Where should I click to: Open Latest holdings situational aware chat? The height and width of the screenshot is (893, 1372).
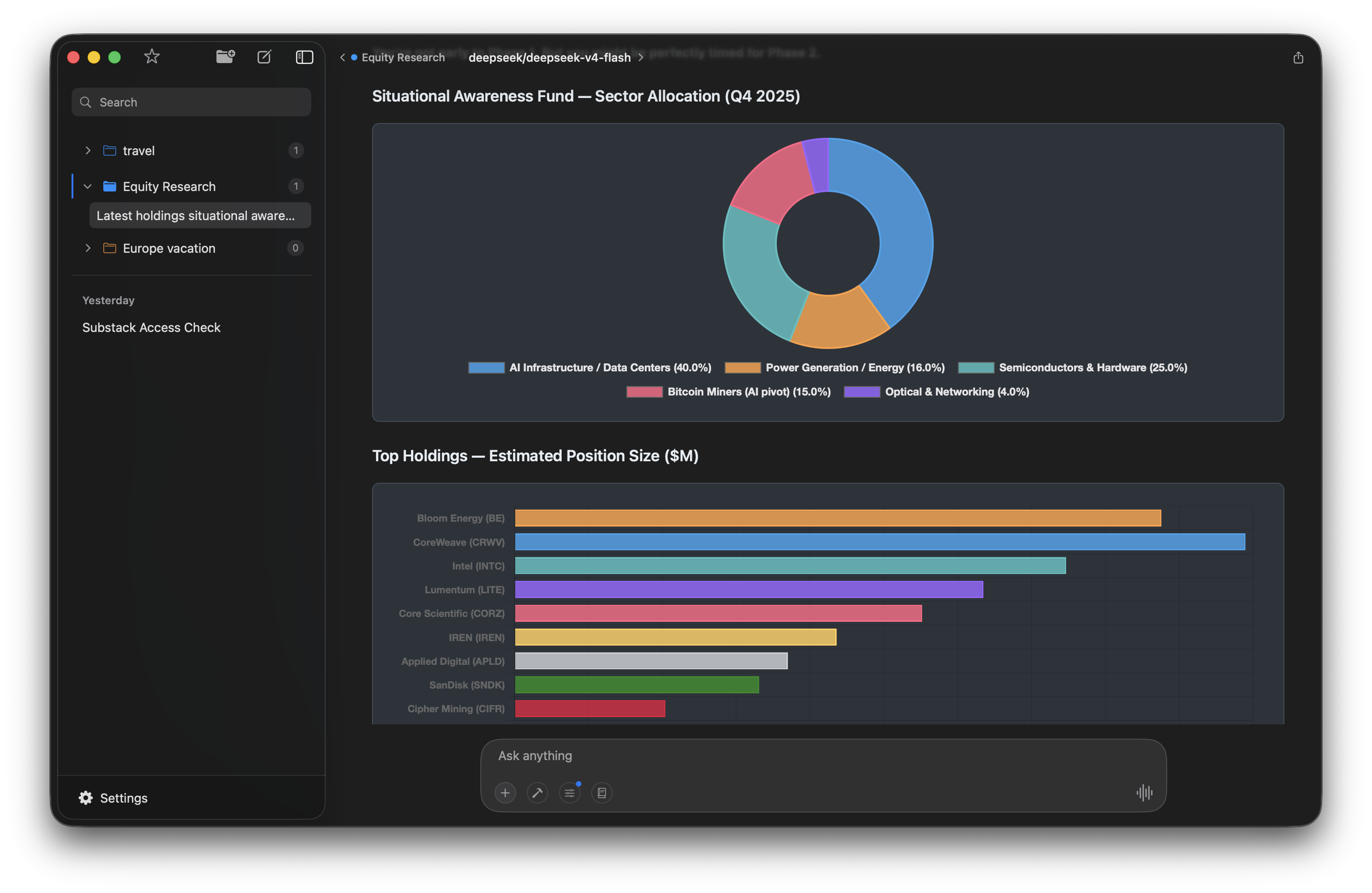click(x=200, y=215)
